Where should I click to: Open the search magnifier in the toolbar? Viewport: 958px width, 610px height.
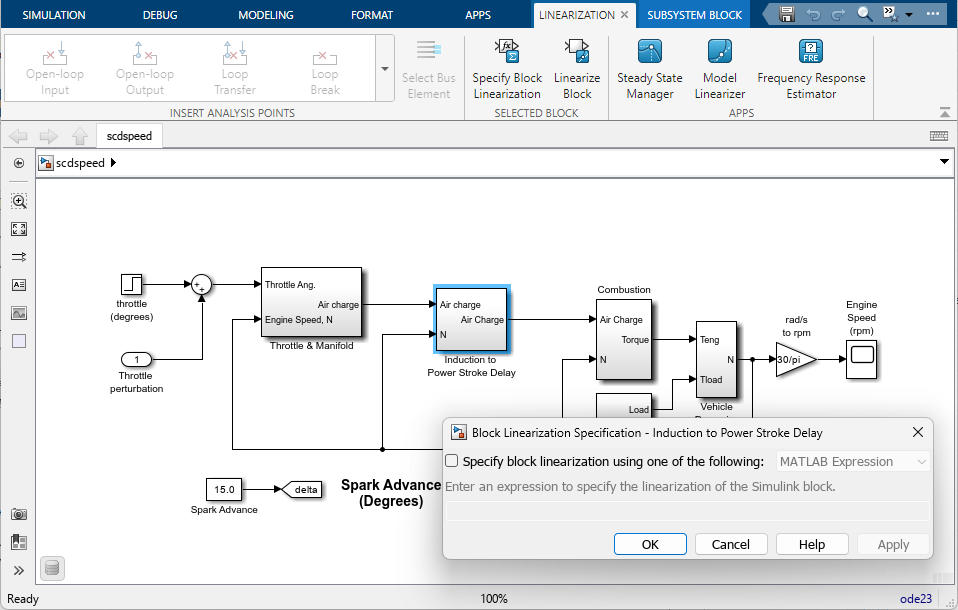point(864,14)
